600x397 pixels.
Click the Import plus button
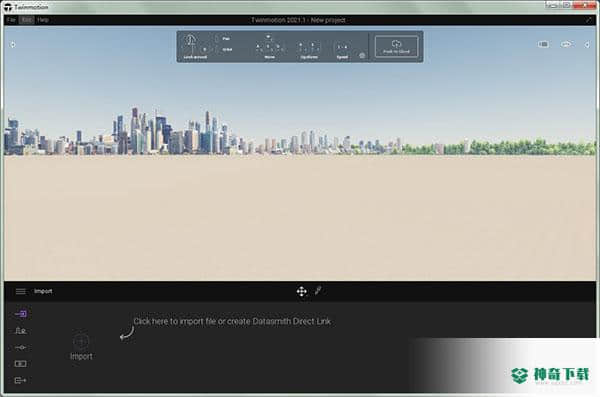coord(81,341)
